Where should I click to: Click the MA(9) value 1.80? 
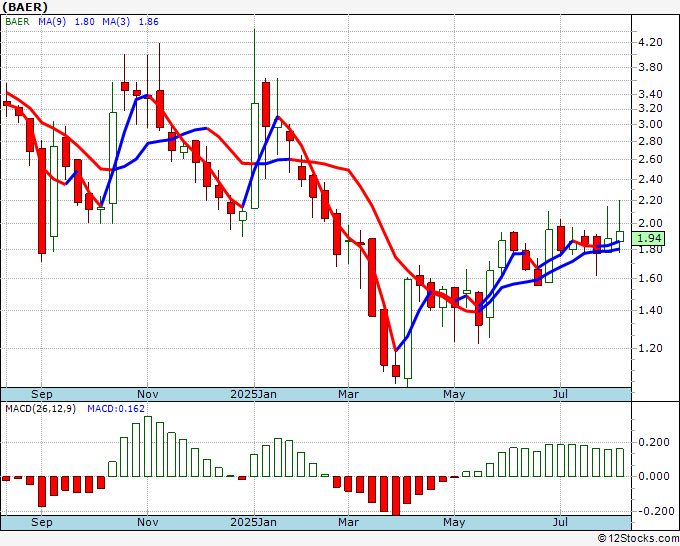click(85, 22)
